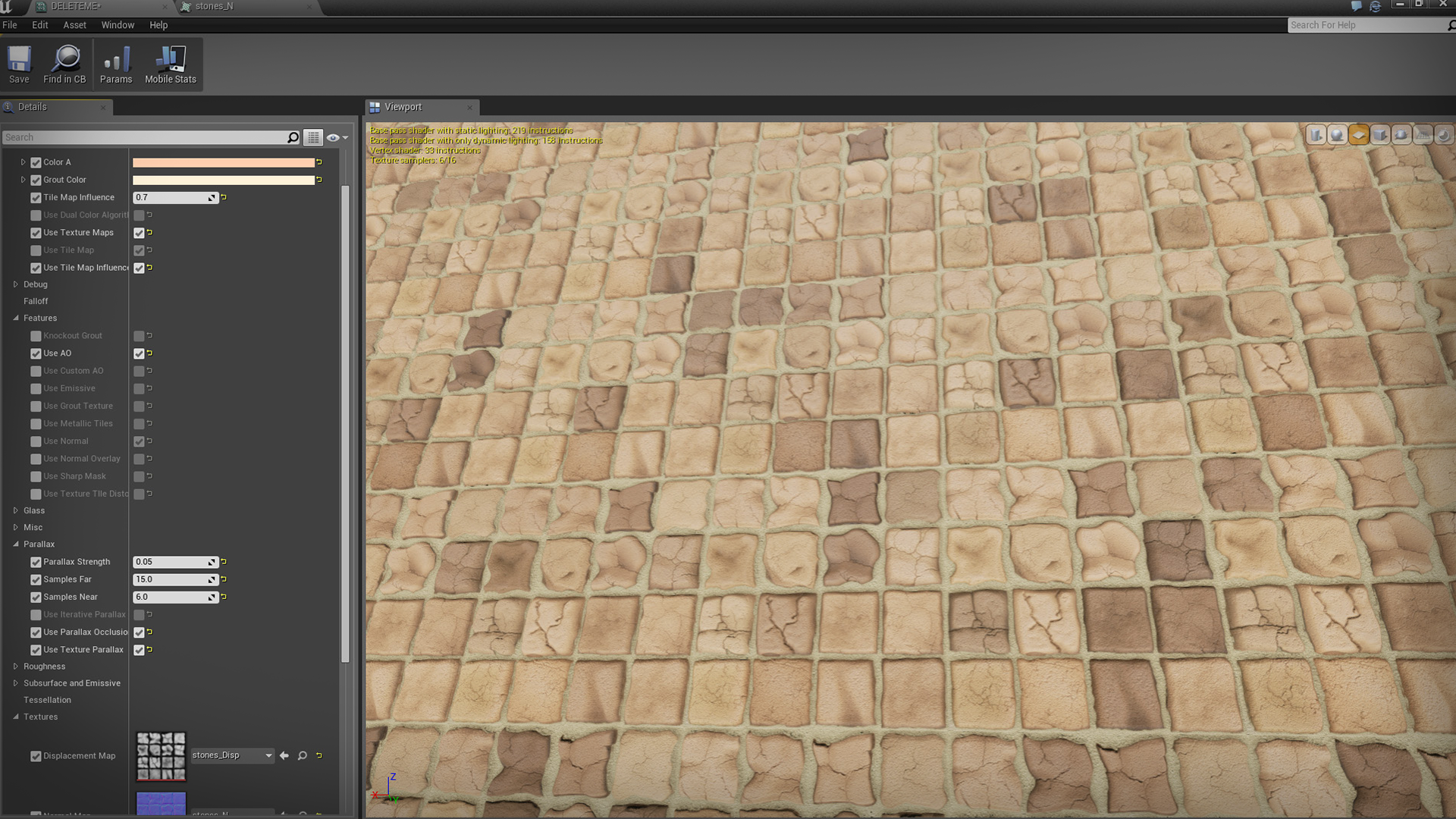Open the Details panel search magnifier
This screenshot has width=1456, height=819.
tap(292, 137)
